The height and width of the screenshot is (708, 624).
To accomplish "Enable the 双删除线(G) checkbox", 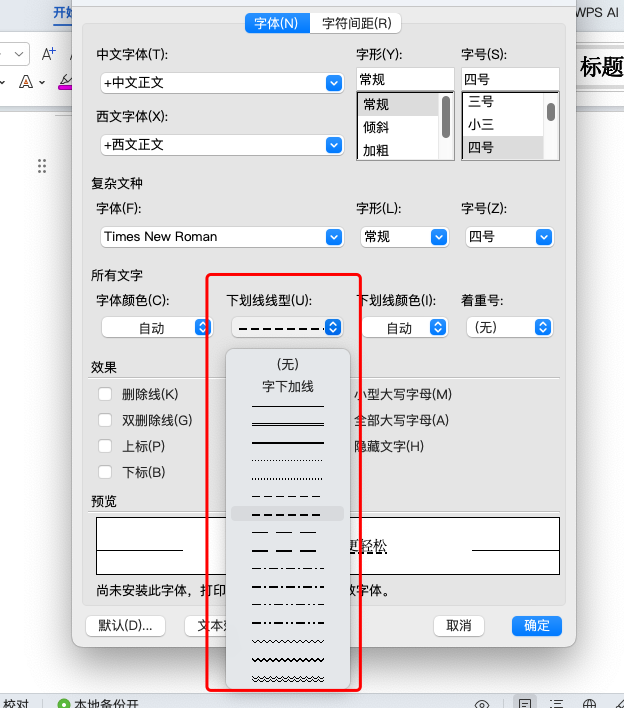I will [105, 420].
